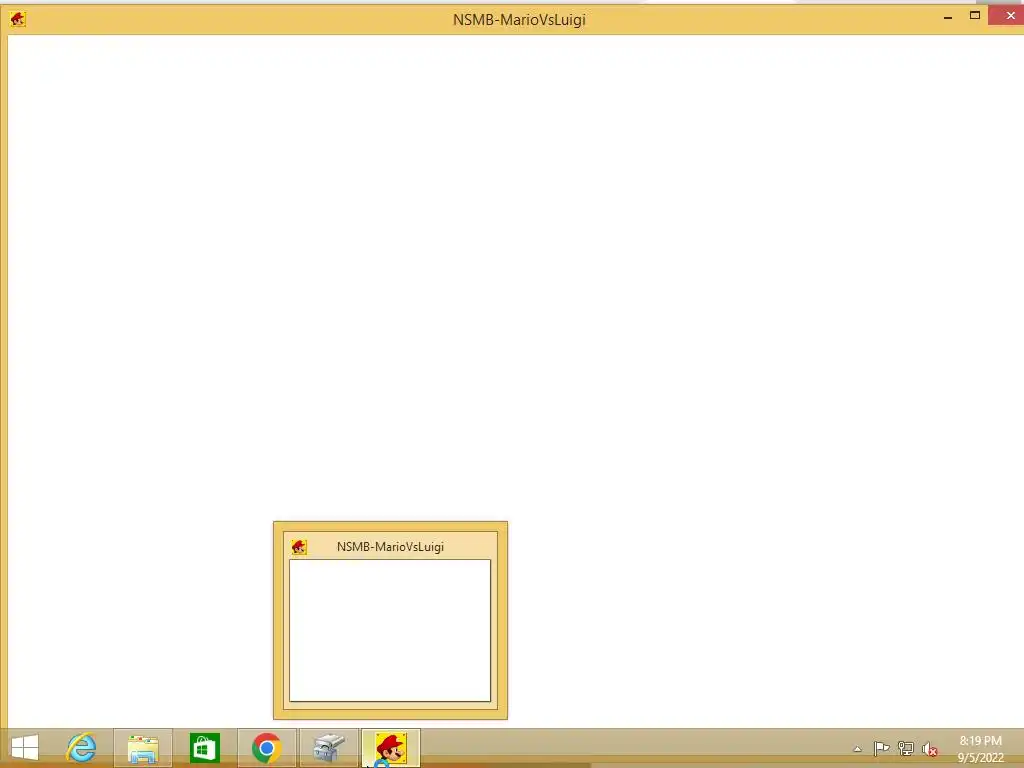
Task: Maximize the NSMB-MarioVsLuigi window
Action: coord(974,16)
